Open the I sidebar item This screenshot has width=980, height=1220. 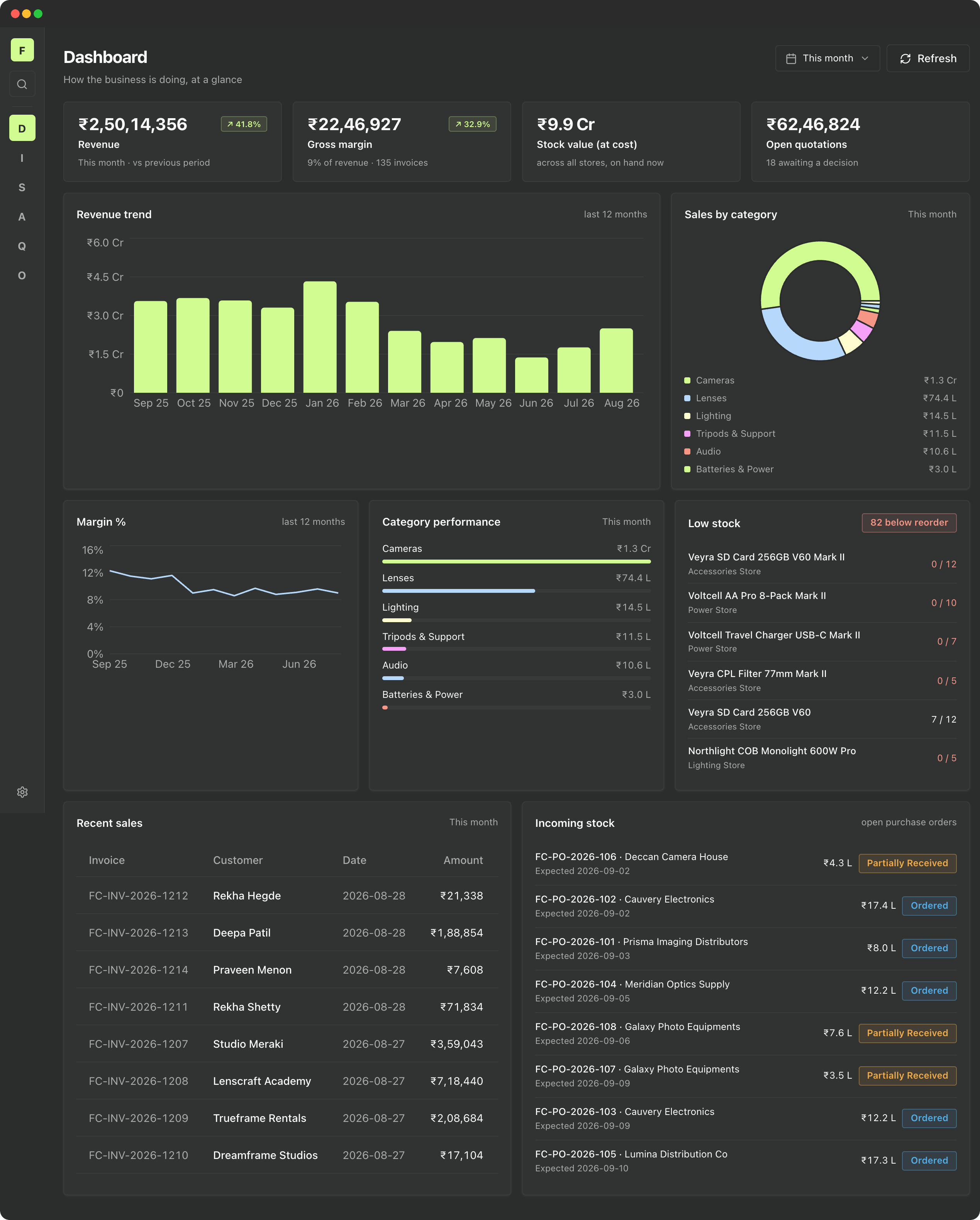pos(22,158)
